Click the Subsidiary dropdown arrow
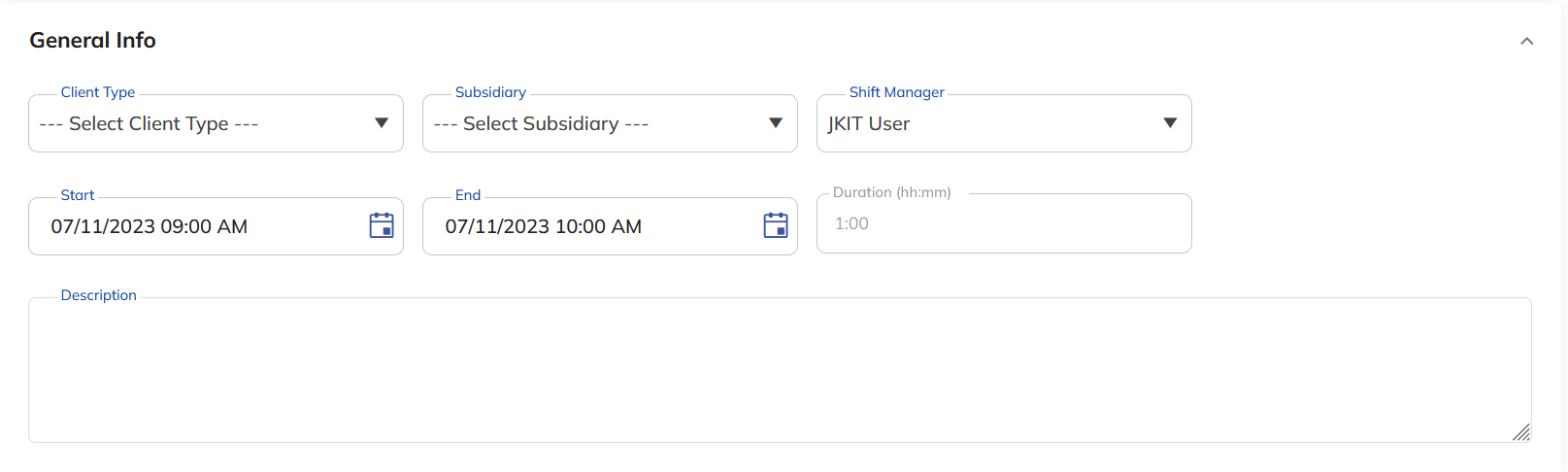The height and width of the screenshot is (472, 1568). click(776, 123)
